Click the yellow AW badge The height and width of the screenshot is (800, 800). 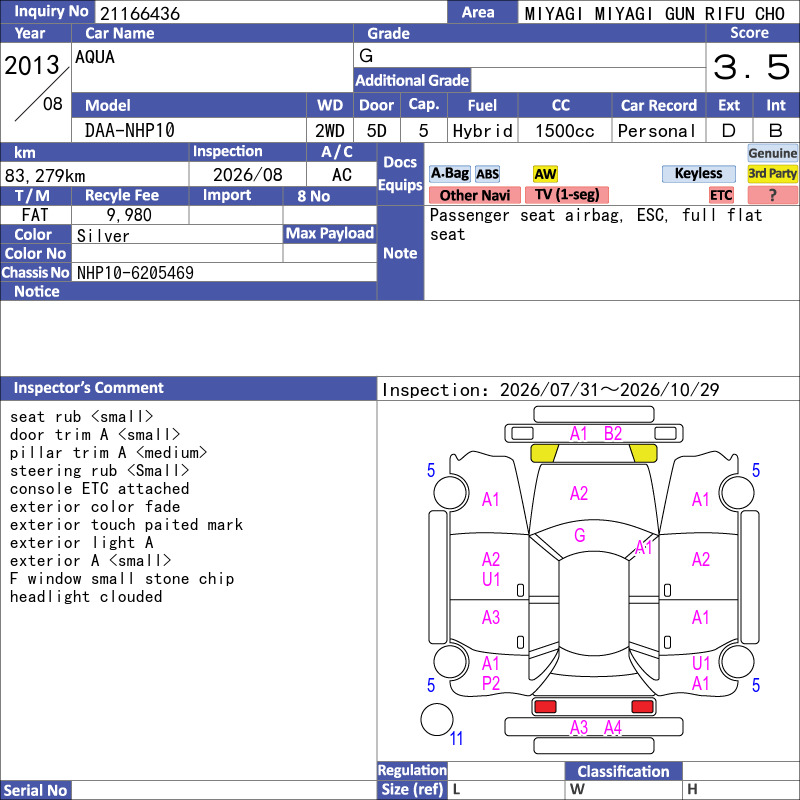coord(545,174)
